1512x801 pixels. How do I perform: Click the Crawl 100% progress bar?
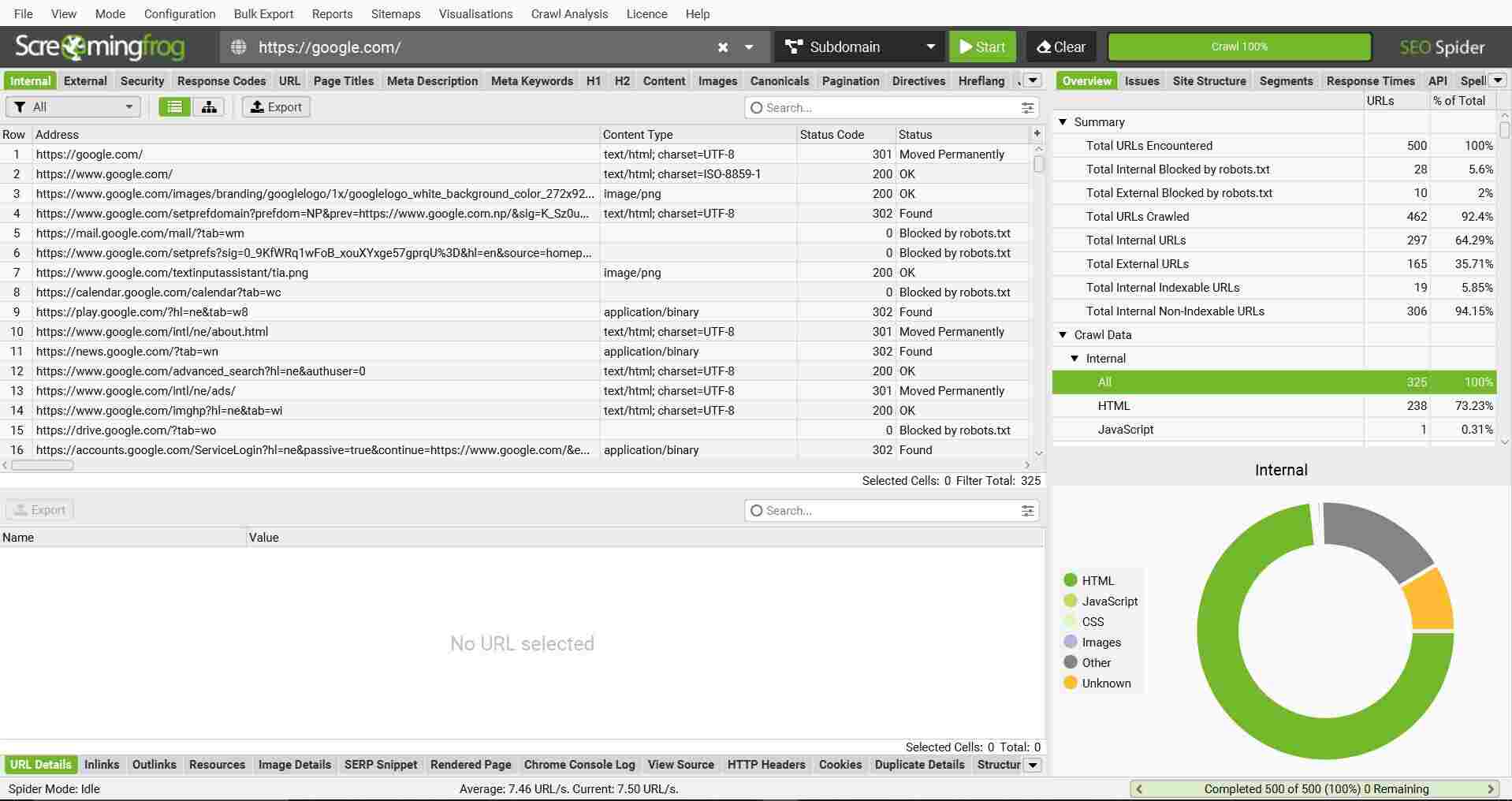coord(1239,47)
